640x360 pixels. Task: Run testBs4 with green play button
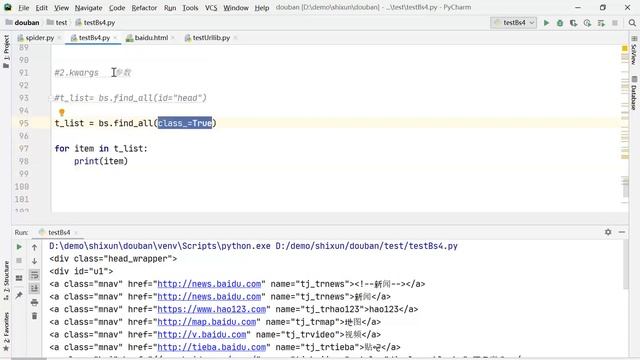[x=546, y=23]
